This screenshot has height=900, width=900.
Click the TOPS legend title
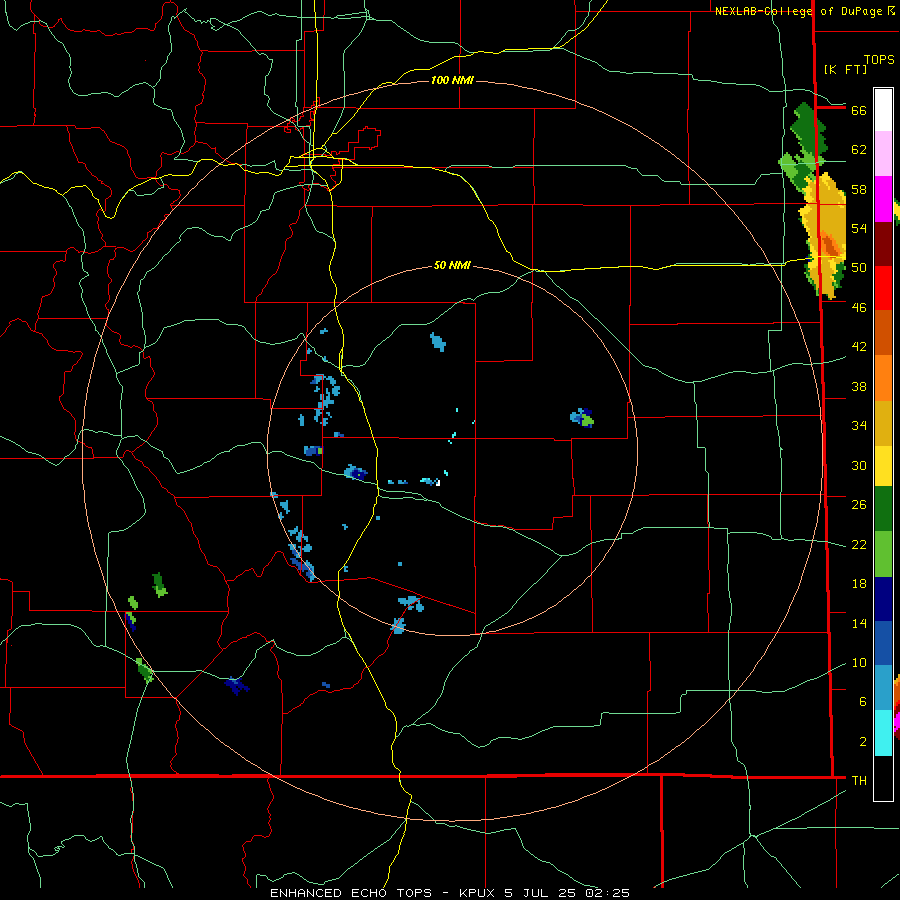879,59
